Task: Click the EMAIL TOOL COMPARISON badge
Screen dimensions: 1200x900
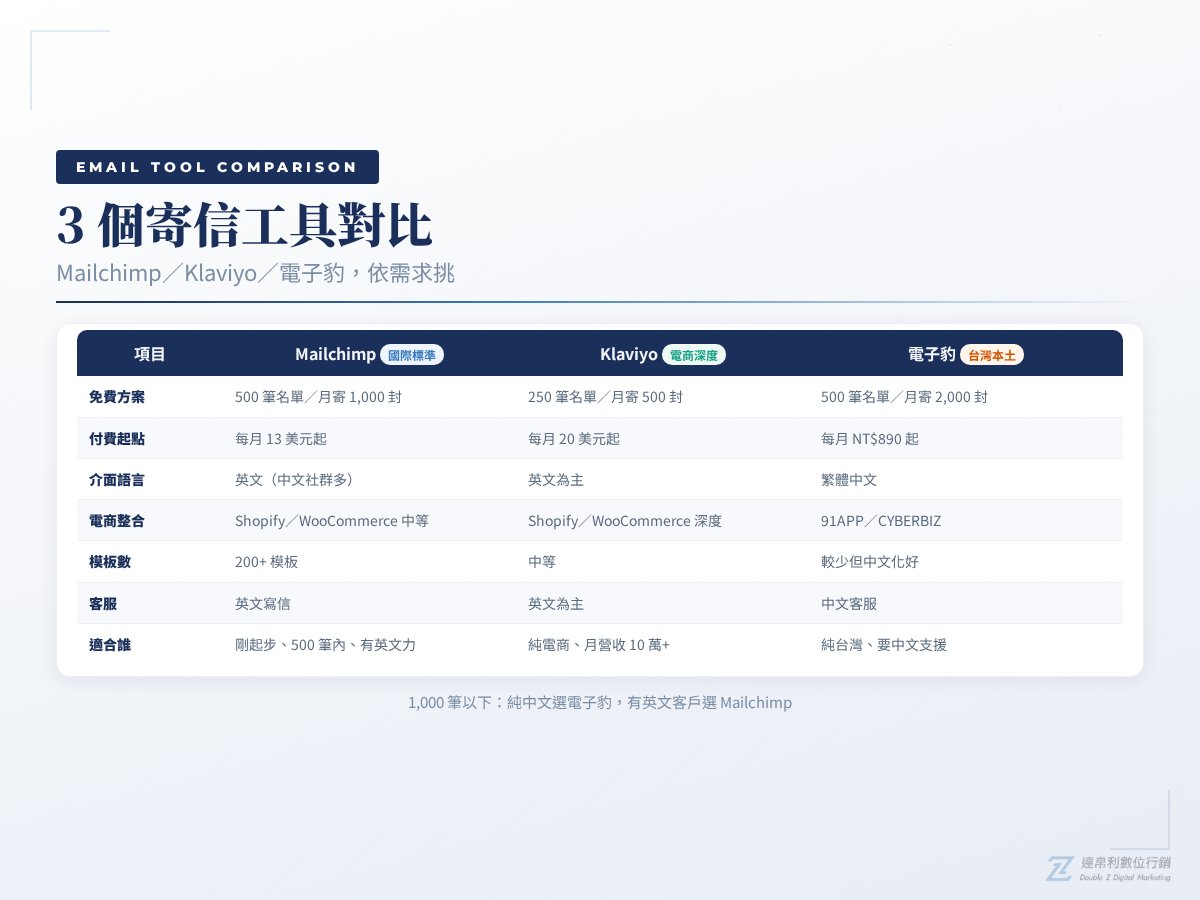Action: pos(217,167)
